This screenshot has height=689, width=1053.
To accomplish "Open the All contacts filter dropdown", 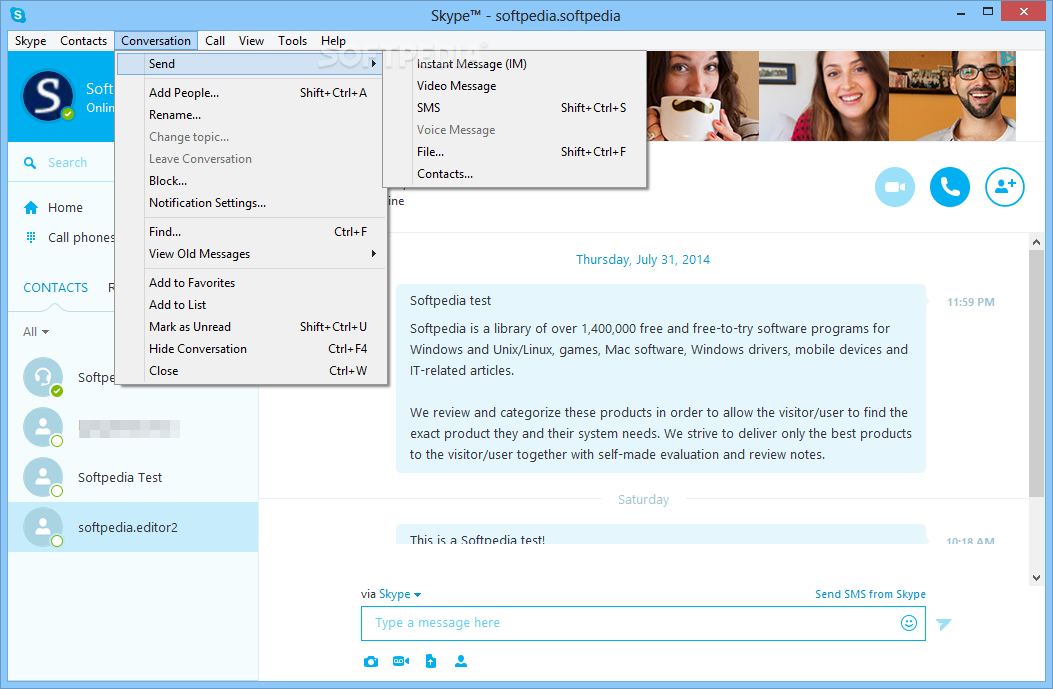I will (36, 332).
